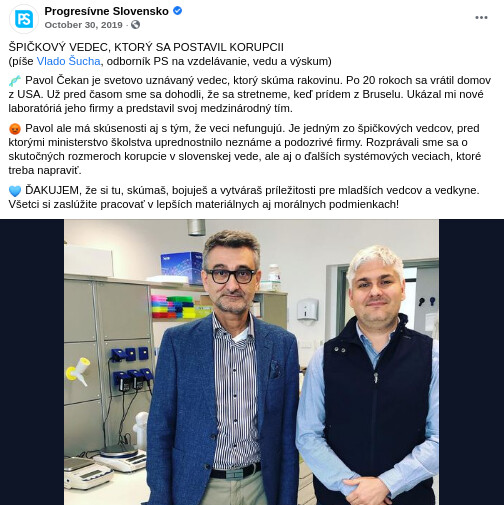This screenshot has width=504, height=505.
Task: Click the paragraph mentioning ministerstvo školstva
Action: click(x=245, y=149)
